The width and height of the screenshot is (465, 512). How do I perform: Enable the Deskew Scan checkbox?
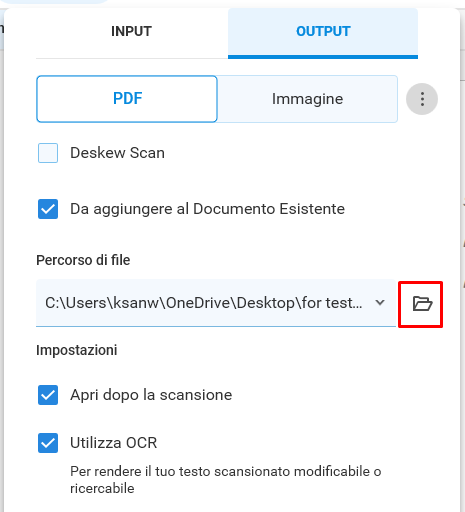[48, 153]
